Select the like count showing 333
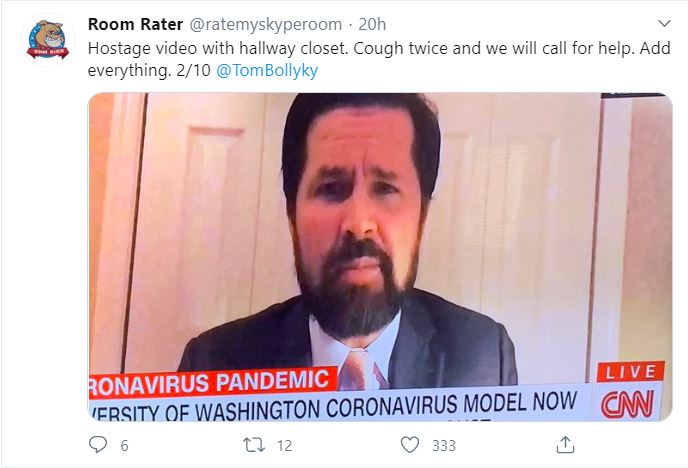This screenshot has width=688, height=468. click(444, 446)
